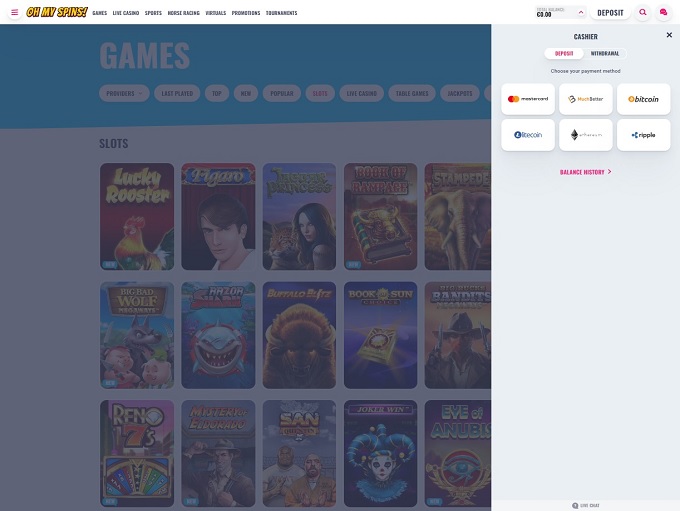Select the Deposit cashier toggle
680x511 pixels.
click(x=564, y=53)
